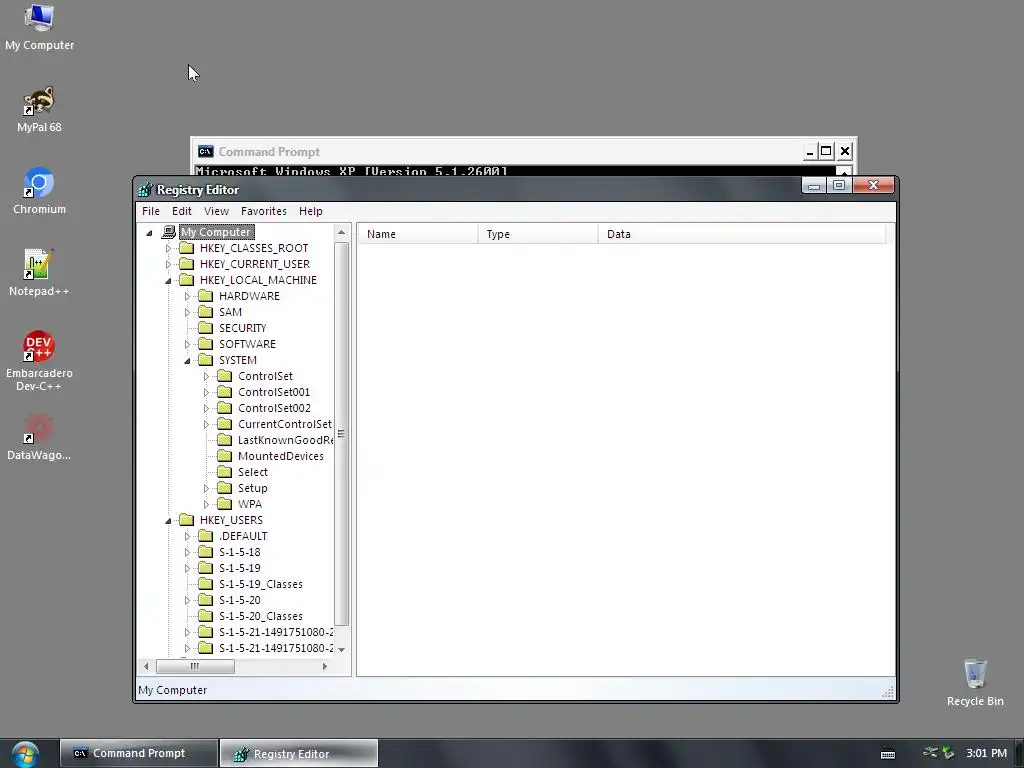1024x768 pixels.
Task: Expand the HARDWARE key arrow
Action: click(187, 296)
